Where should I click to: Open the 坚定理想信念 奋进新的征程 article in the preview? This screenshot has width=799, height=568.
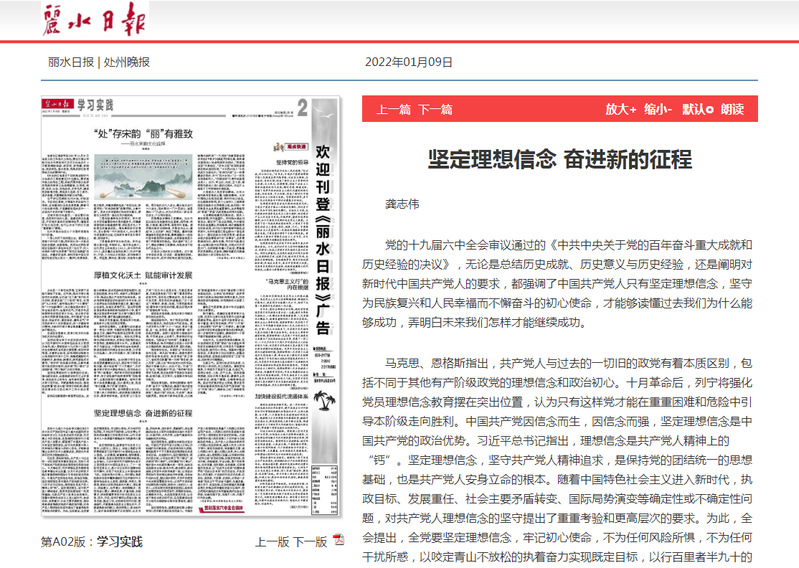tap(142, 412)
